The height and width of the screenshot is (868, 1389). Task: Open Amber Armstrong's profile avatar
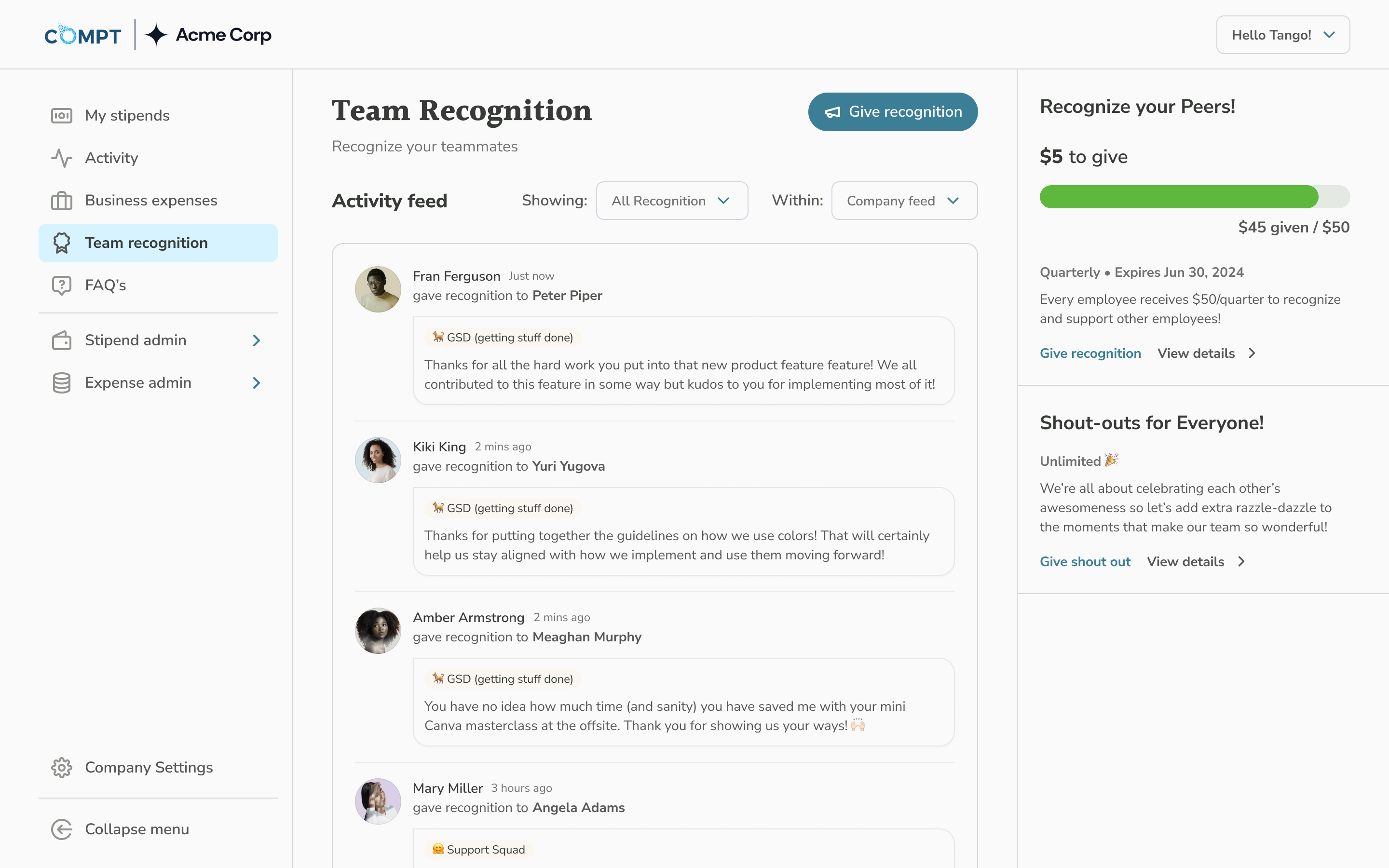(x=378, y=630)
